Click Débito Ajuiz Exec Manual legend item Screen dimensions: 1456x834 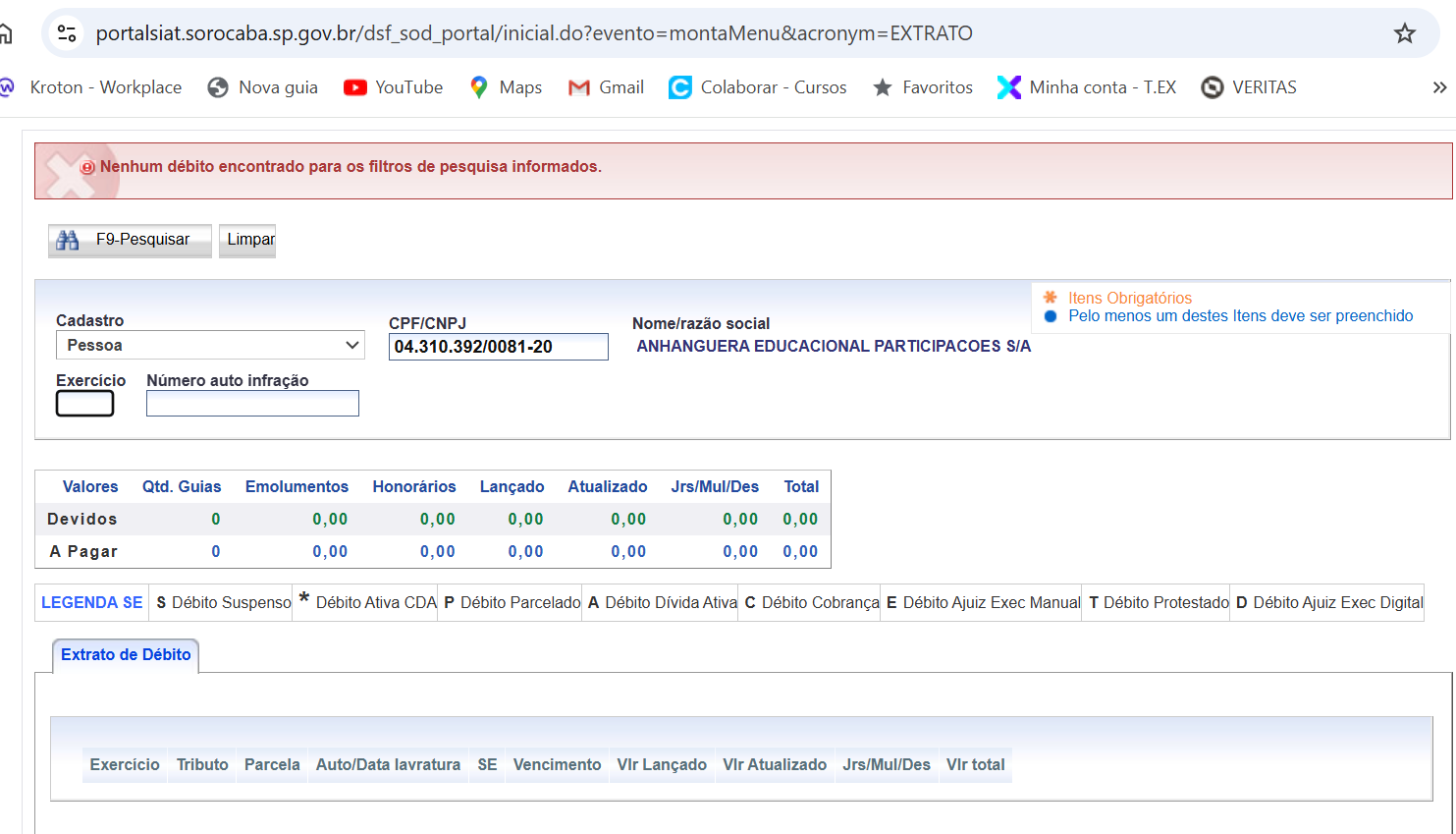(984, 603)
